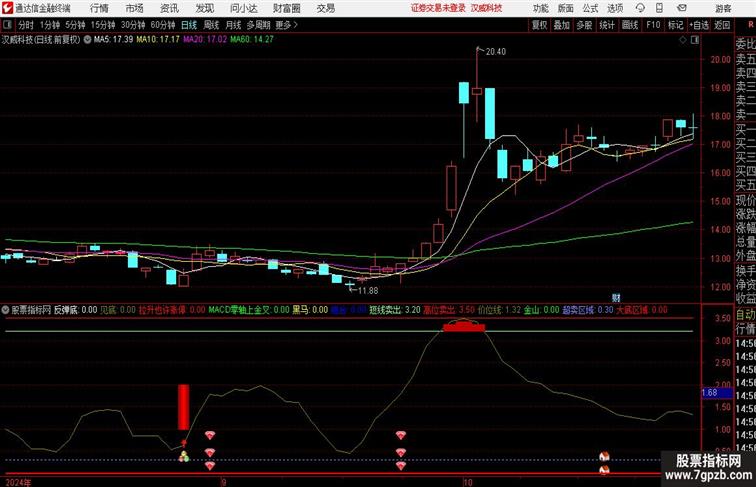The height and width of the screenshot is (487, 756).
Task: Click 证券交易未登录 login status link
Action: pos(438,8)
